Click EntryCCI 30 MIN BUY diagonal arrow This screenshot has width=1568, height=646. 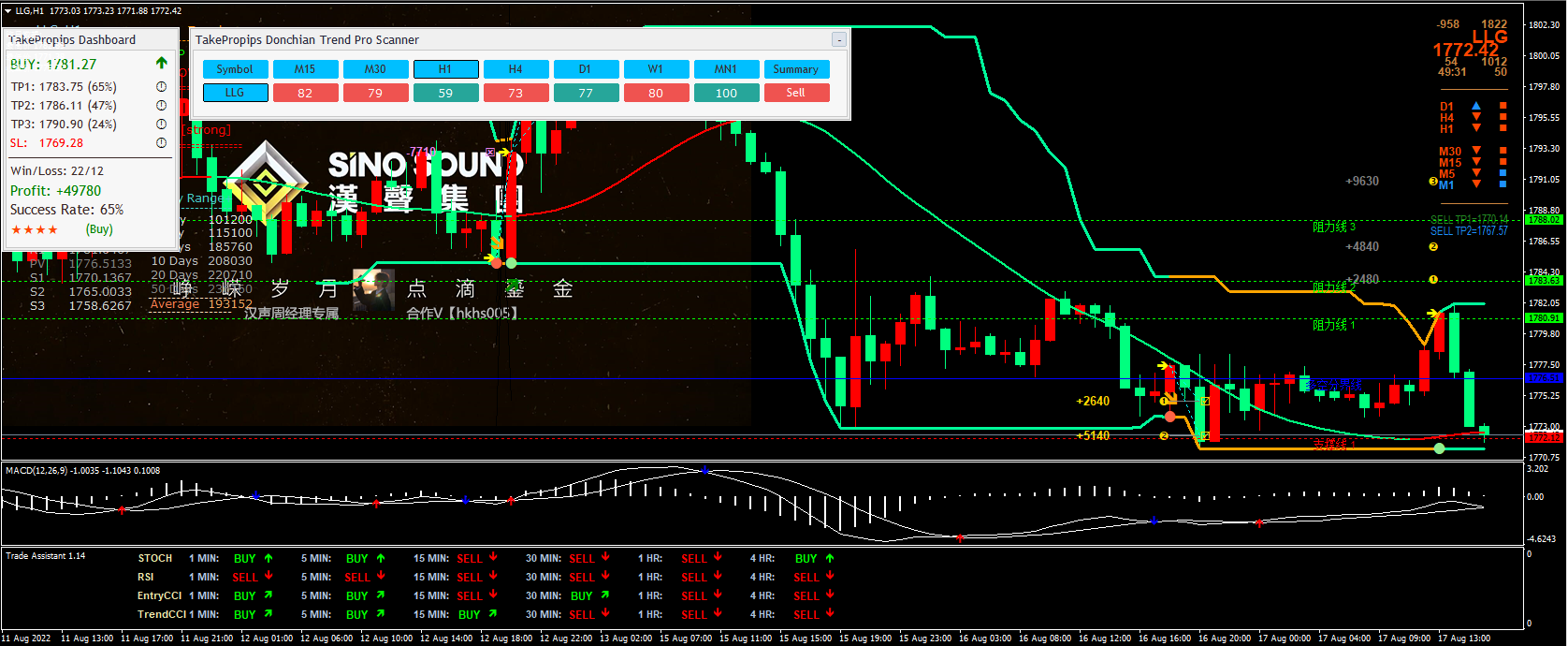[605, 595]
